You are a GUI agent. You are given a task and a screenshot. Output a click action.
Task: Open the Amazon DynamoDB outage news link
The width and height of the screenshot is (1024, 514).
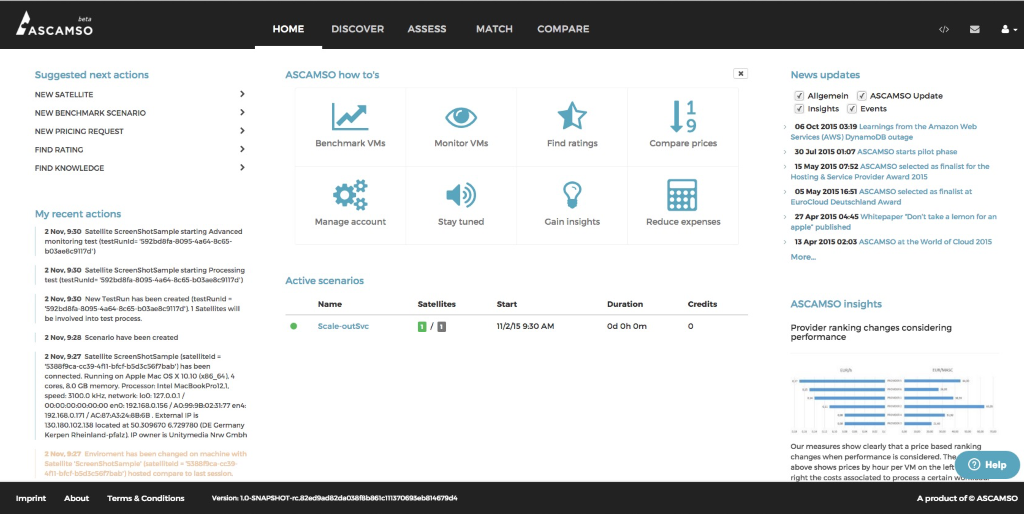pos(884,132)
